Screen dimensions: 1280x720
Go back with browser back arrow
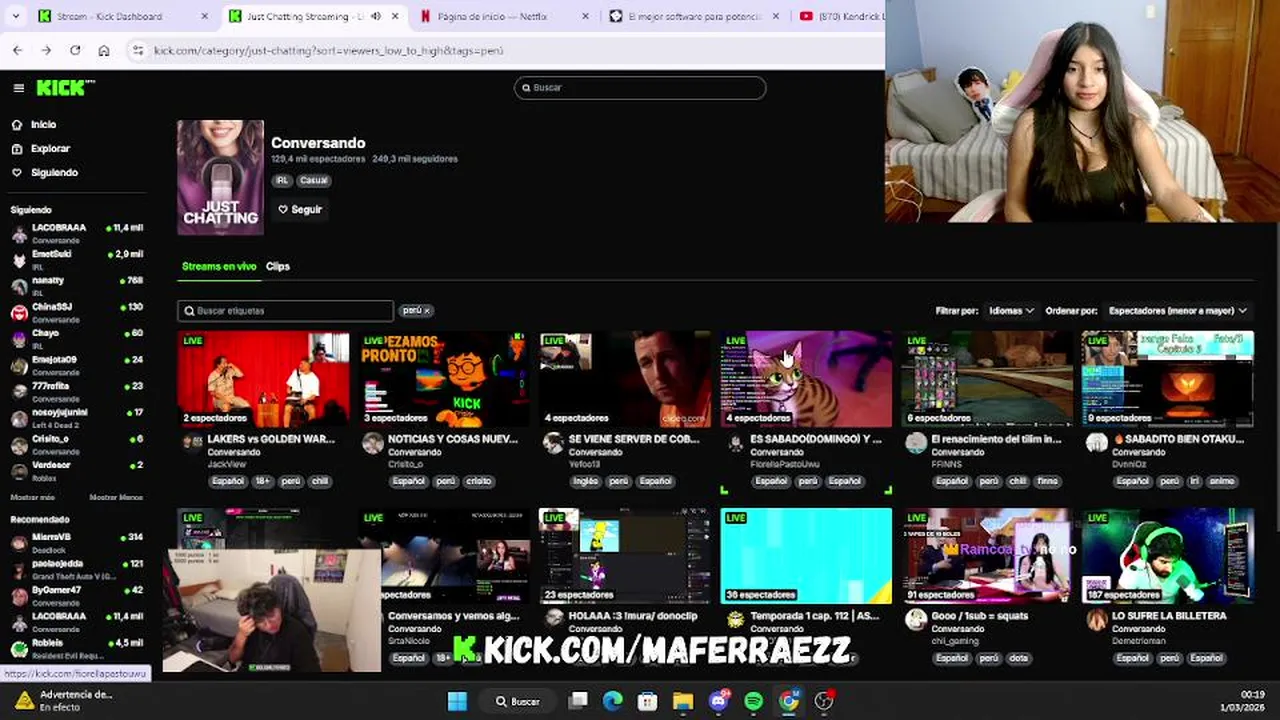click(x=17, y=50)
